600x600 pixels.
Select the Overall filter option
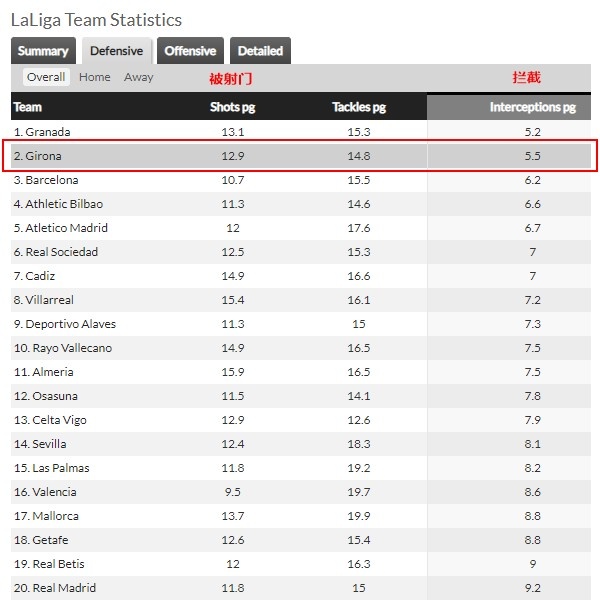[46, 77]
